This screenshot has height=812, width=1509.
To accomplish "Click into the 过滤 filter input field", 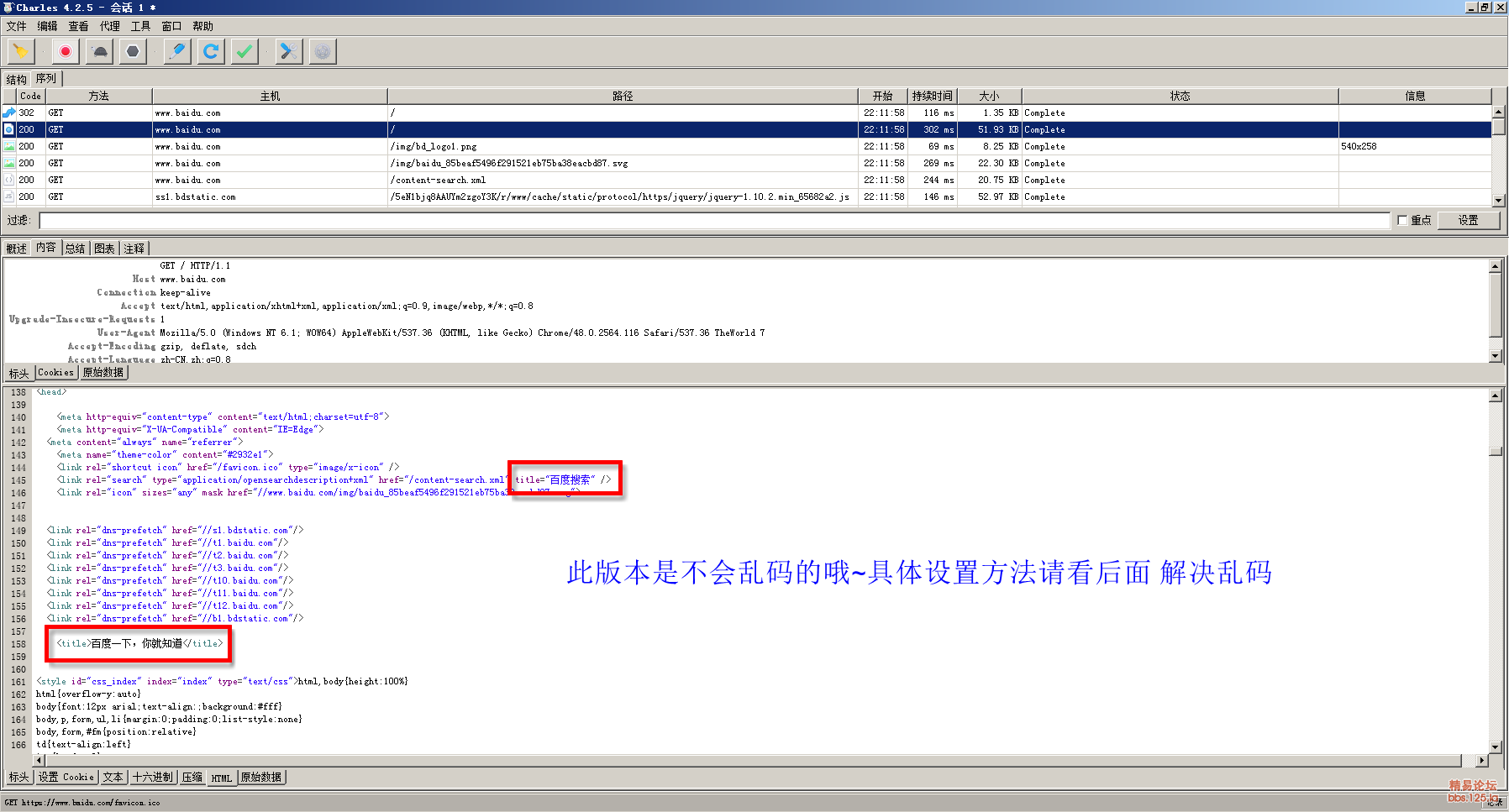I will tap(714, 220).
